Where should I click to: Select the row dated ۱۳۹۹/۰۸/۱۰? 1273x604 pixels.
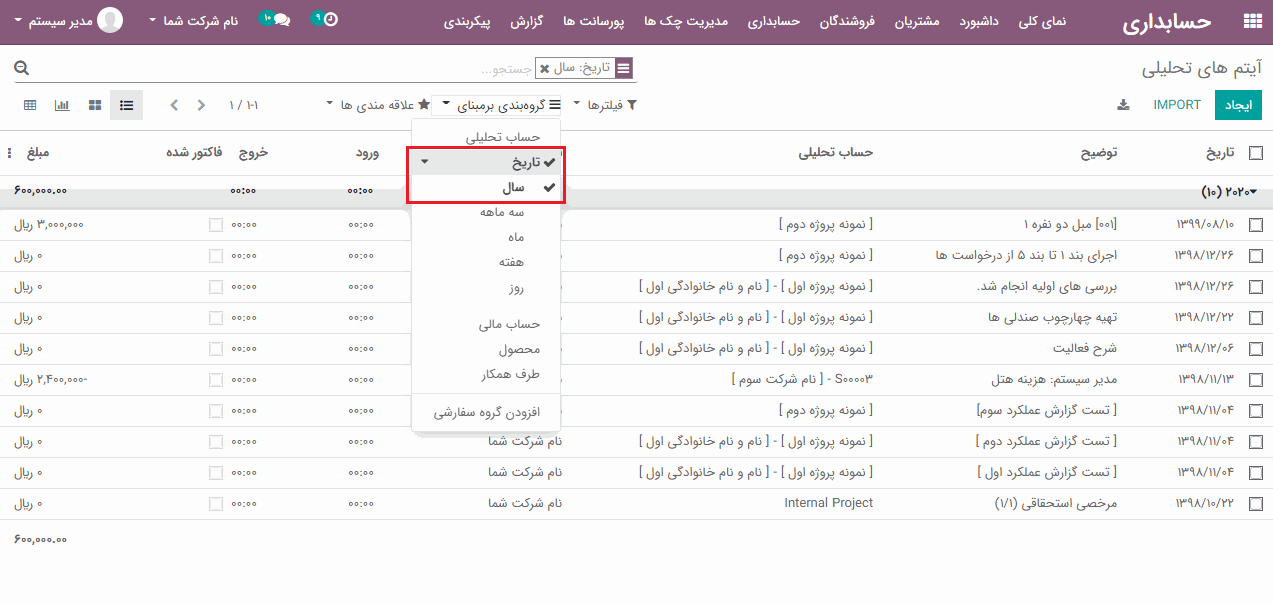[x=1256, y=226]
